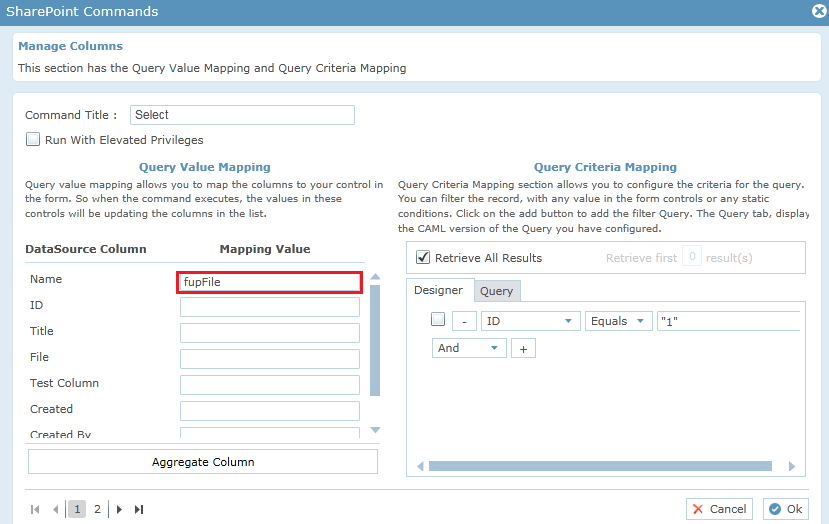
Task: Click the File mapping value field
Action: pos(270,359)
